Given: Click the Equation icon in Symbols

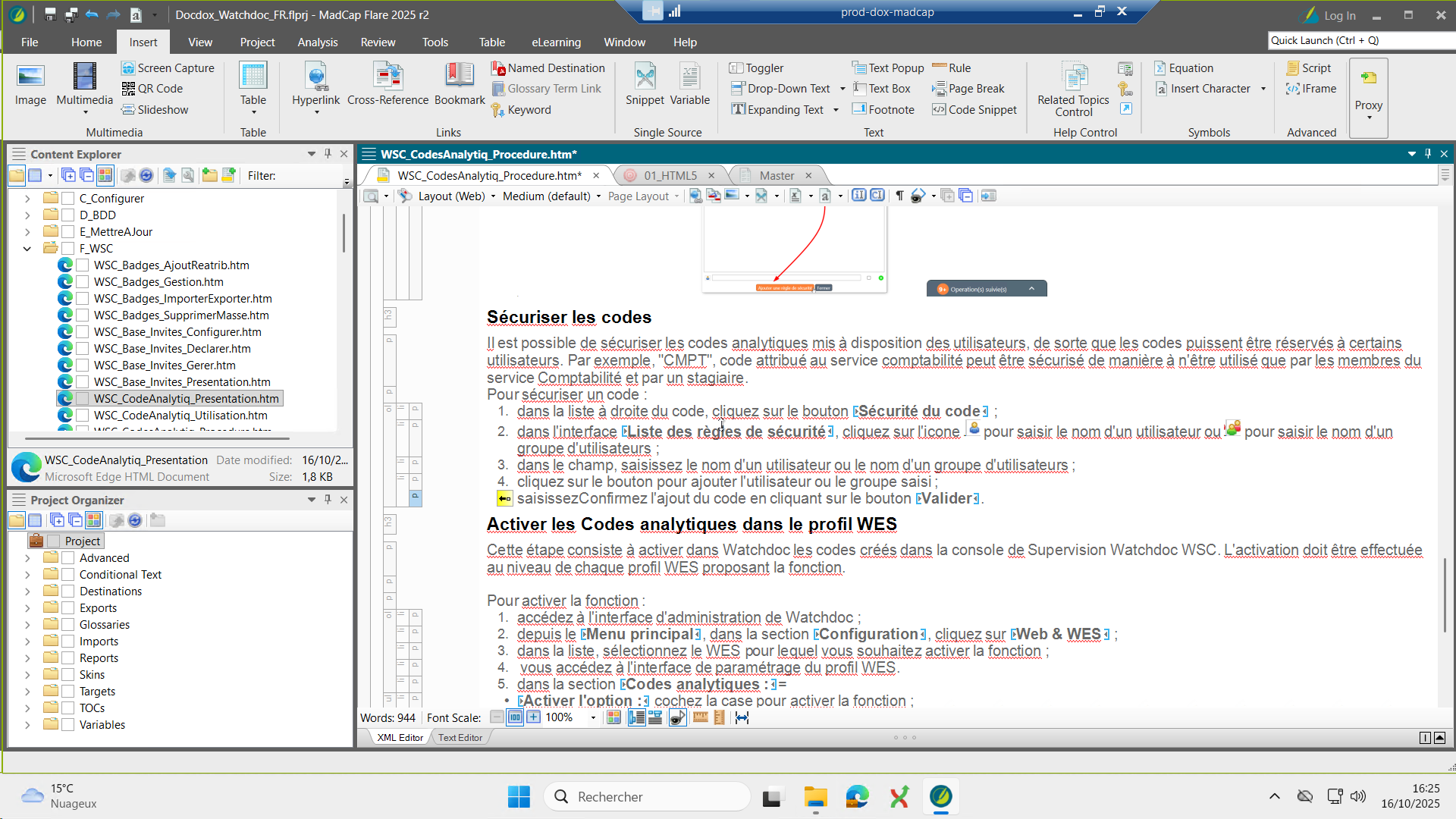Looking at the screenshot, I should coord(1160,68).
